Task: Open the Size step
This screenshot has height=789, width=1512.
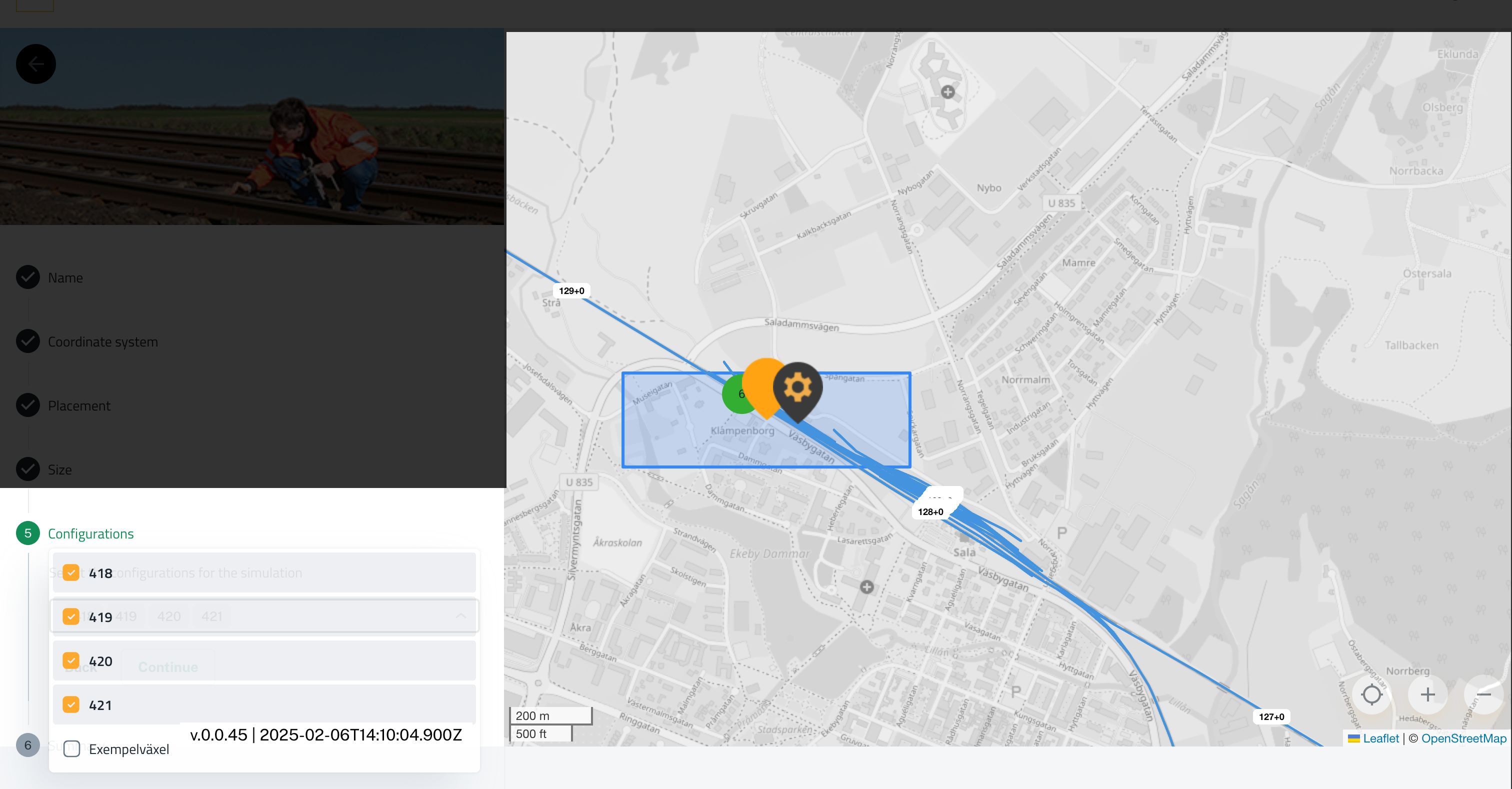Action: tap(60, 469)
